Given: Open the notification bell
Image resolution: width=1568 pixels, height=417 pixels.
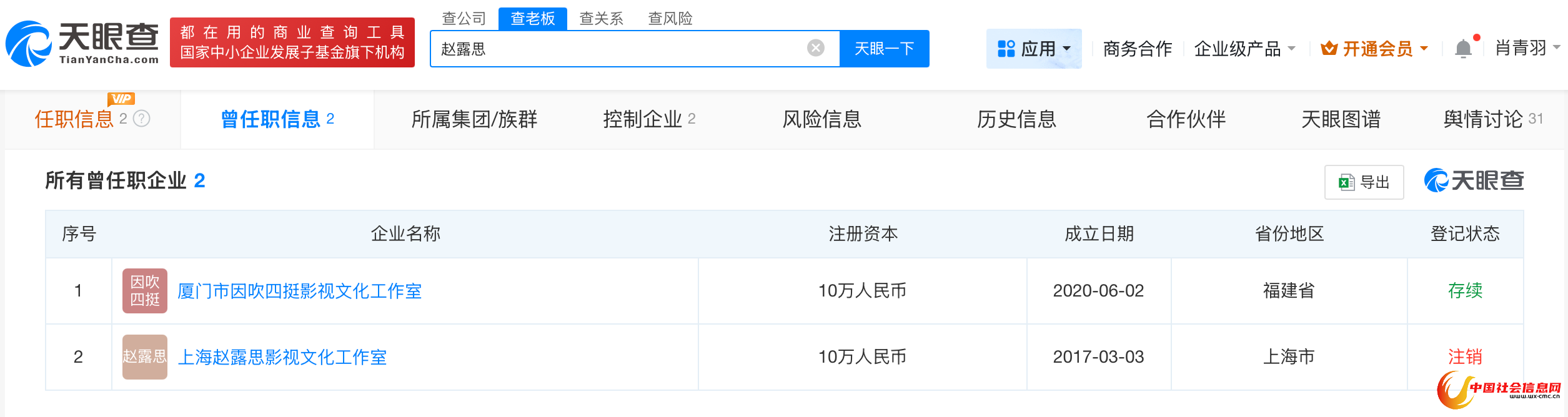Looking at the screenshot, I should pyautogui.click(x=1463, y=49).
